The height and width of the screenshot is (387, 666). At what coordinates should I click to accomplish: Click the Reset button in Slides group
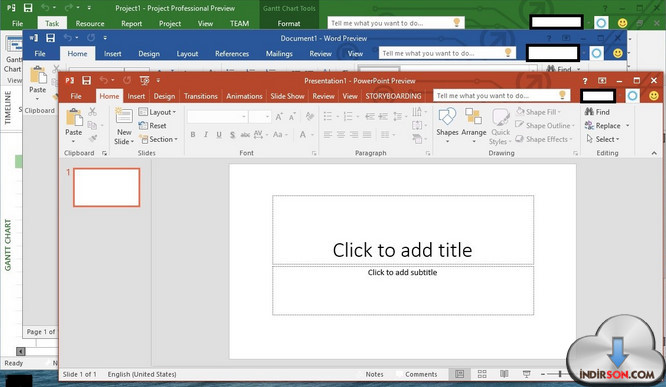tap(152, 126)
